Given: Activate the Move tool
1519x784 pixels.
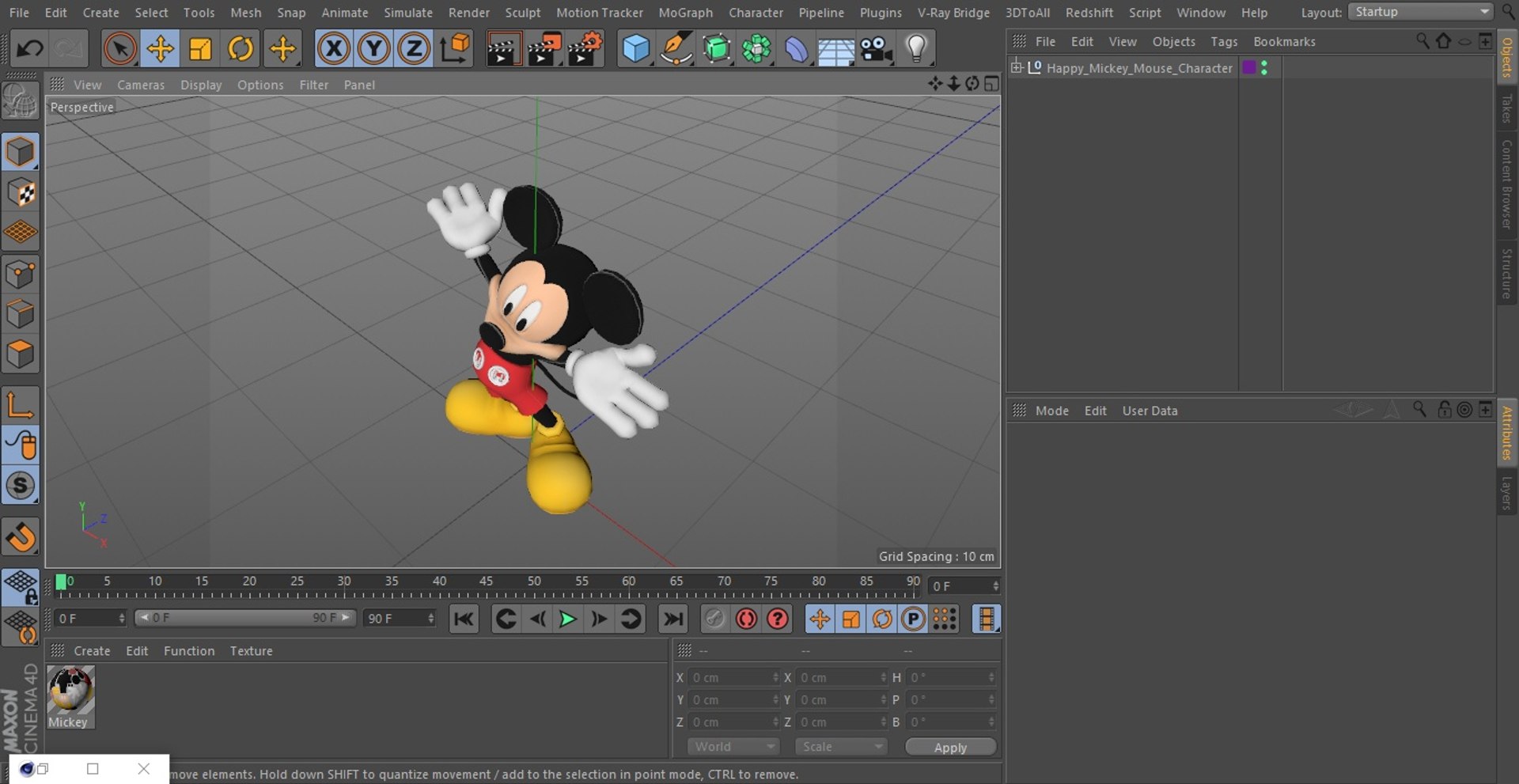Looking at the screenshot, I should tap(160, 49).
